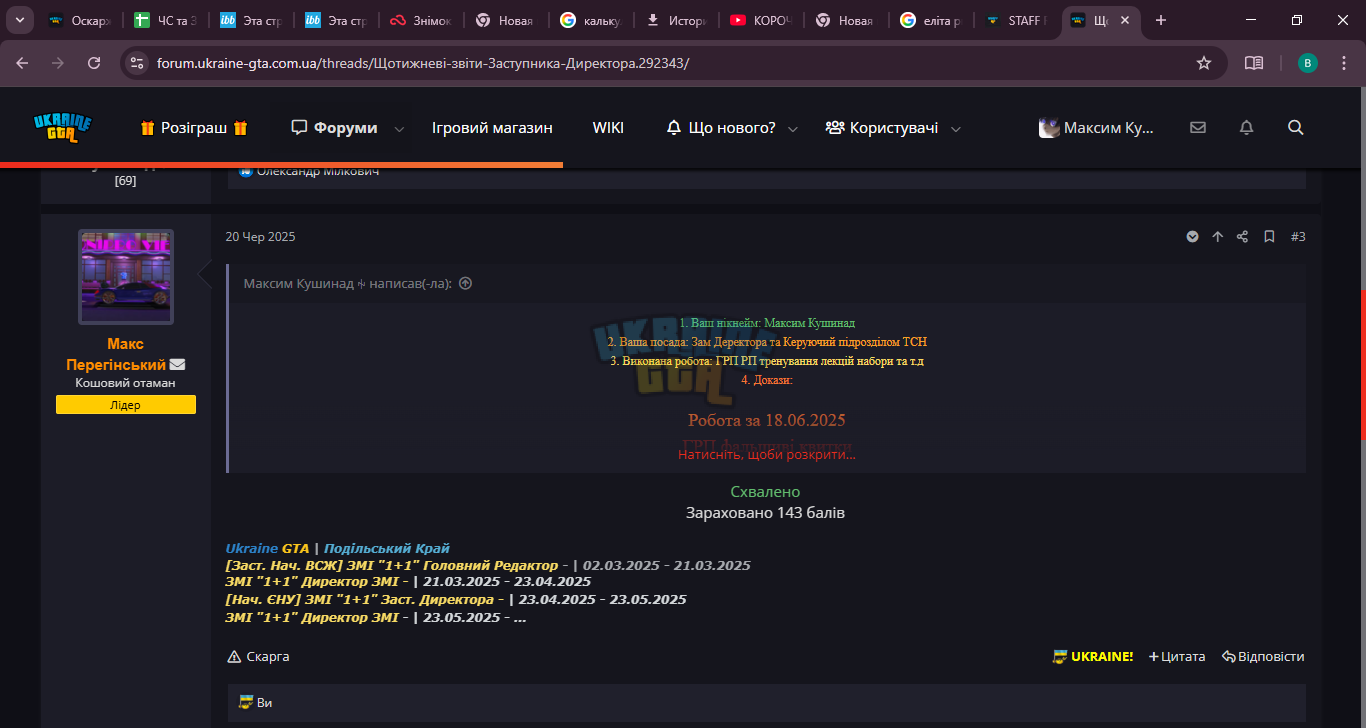Switch to the КОРОЧ YouTube tab

tap(761, 20)
